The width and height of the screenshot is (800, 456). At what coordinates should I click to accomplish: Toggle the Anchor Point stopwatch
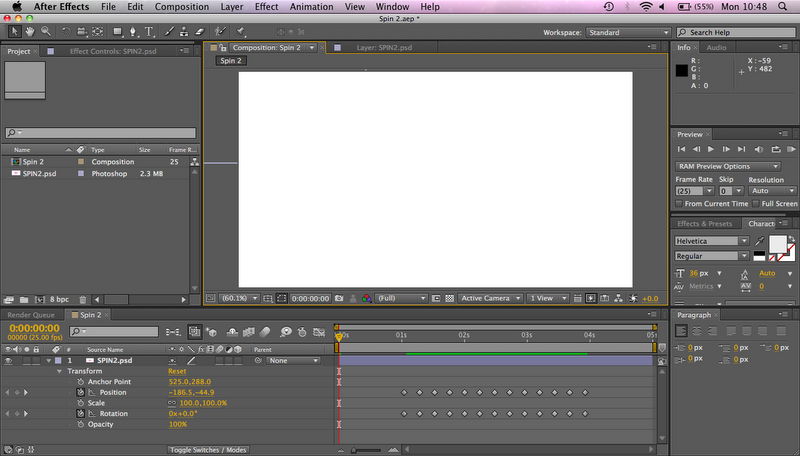click(80, 382)
